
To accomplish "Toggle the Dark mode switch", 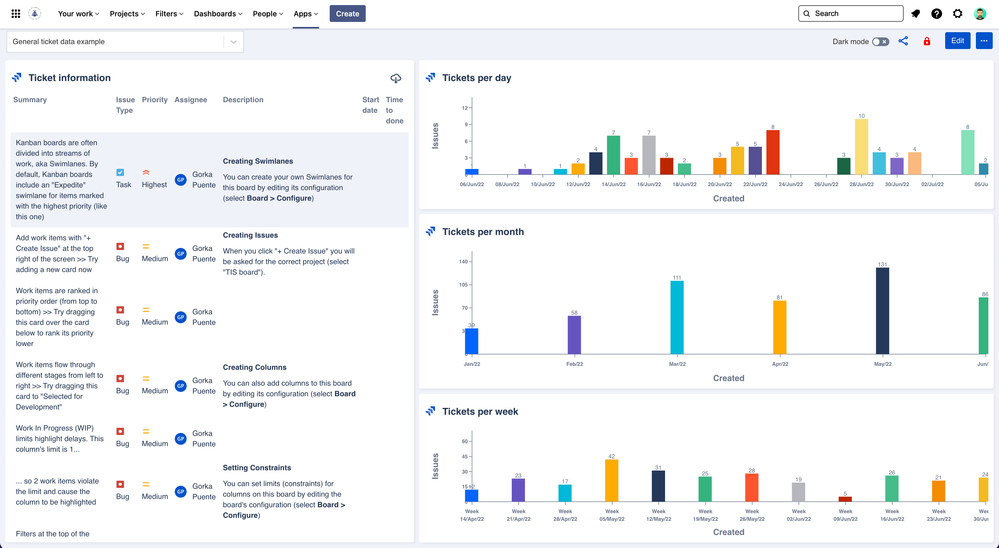I will (880, 41).
